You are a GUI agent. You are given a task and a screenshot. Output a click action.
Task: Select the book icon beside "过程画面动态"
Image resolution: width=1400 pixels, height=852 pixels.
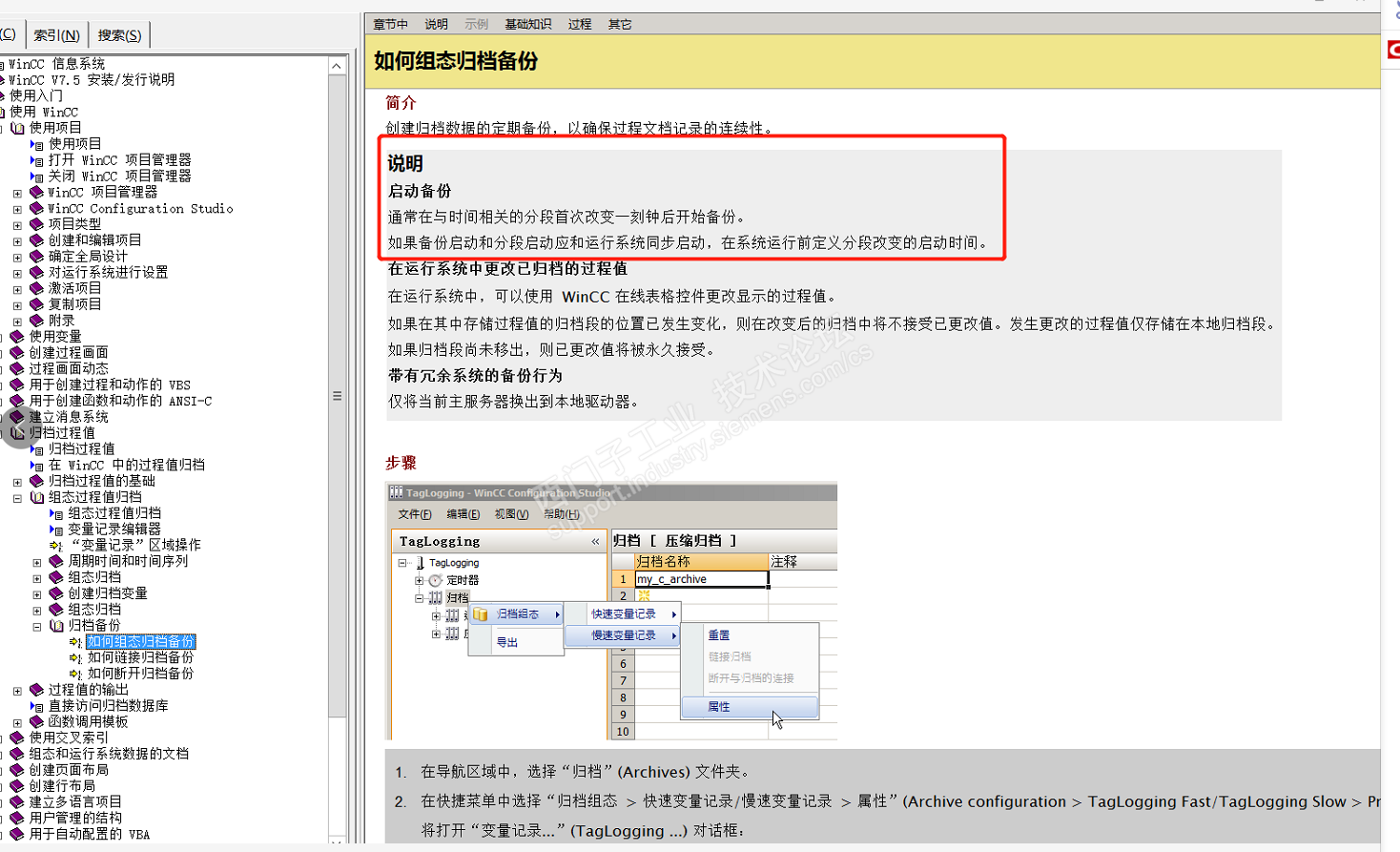17,368
